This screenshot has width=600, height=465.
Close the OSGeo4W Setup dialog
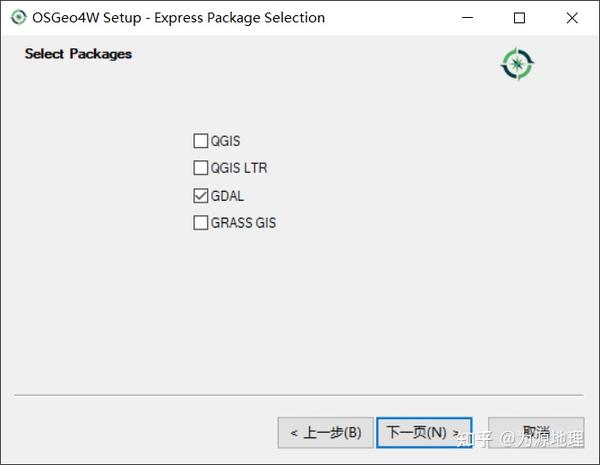(x=571, y=17)
